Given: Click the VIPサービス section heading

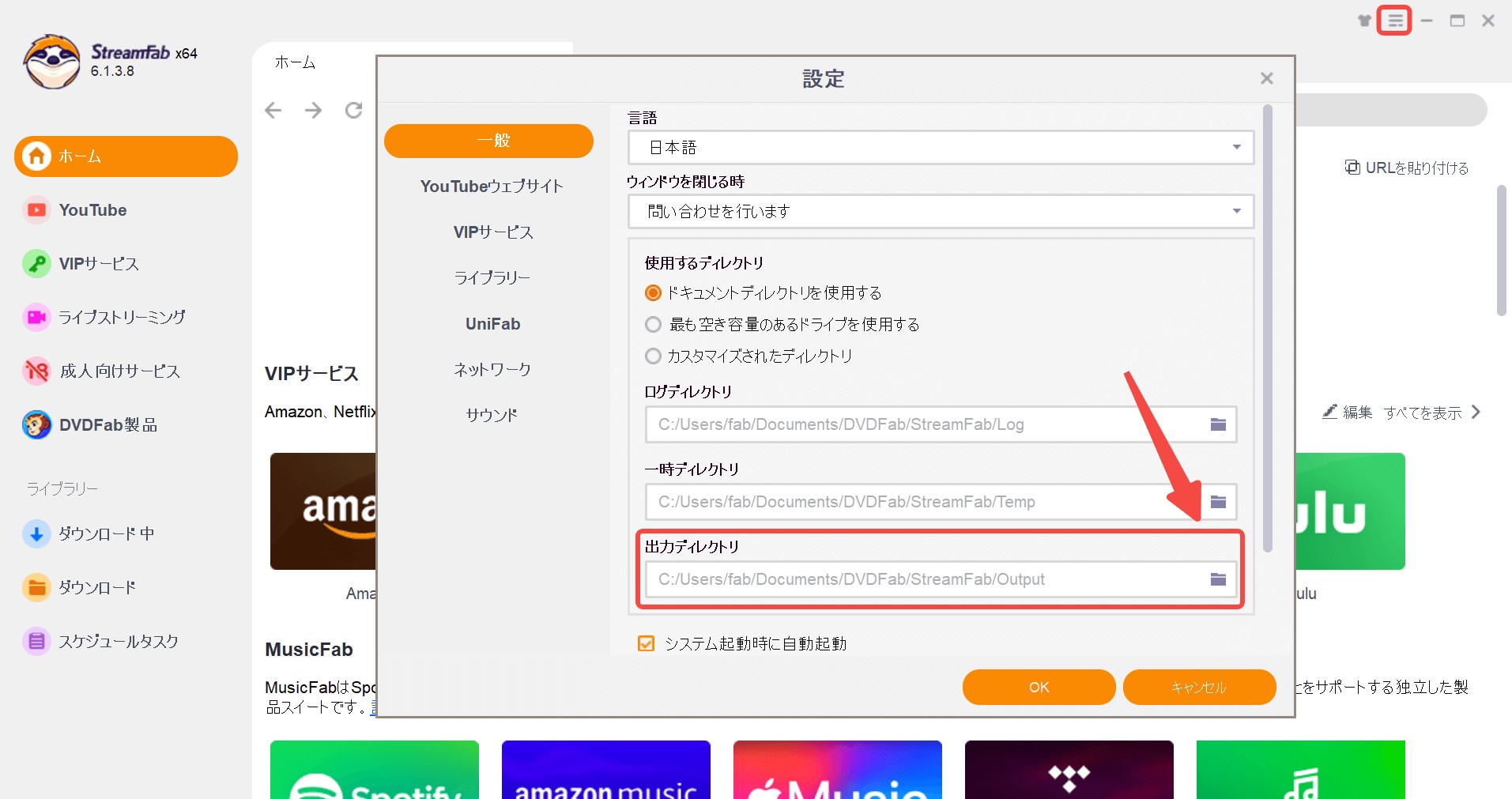Looking at the screenshot, I should [x=311, y=374].
